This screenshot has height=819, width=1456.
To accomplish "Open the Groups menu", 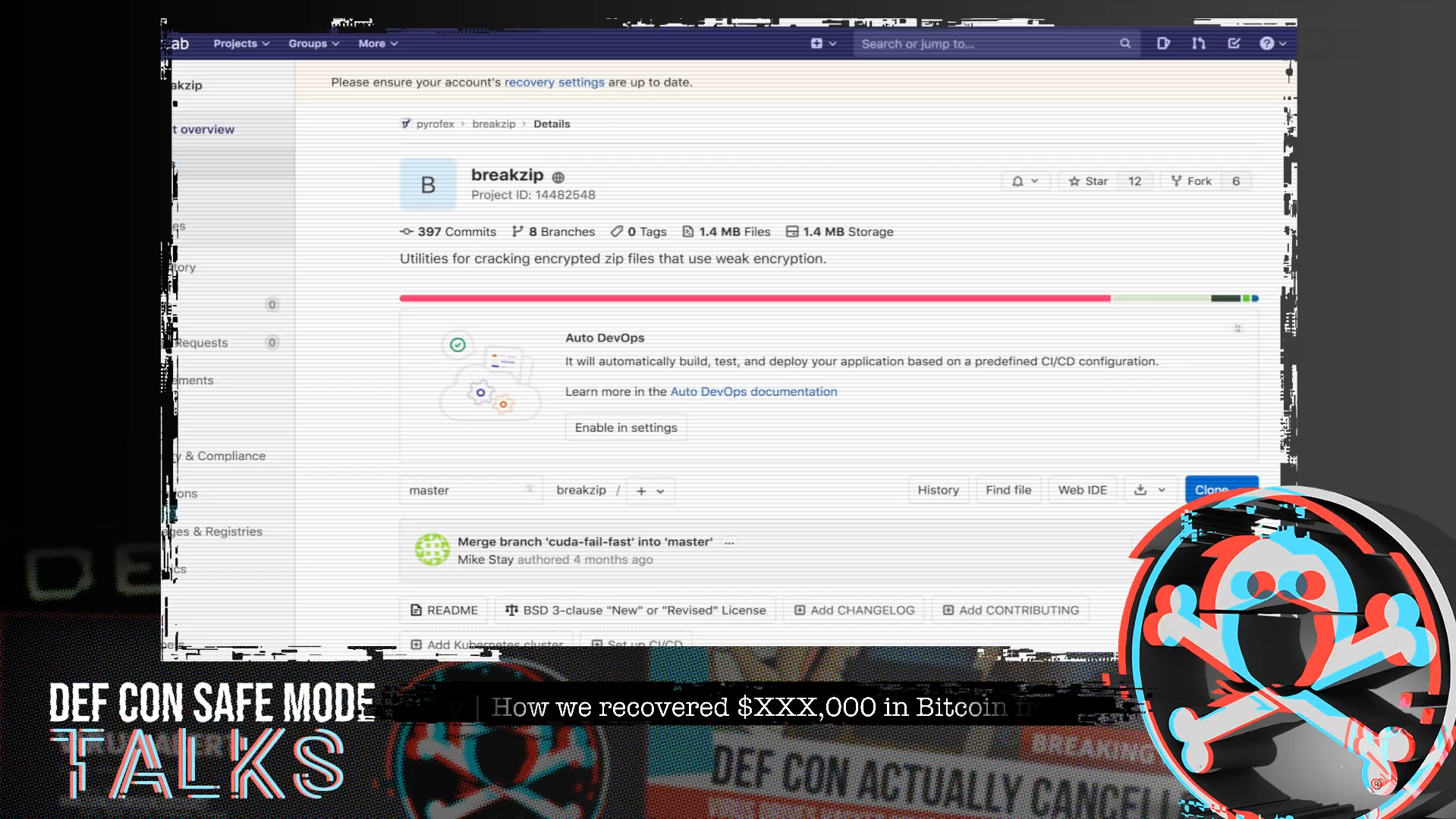I will (313, 44).
